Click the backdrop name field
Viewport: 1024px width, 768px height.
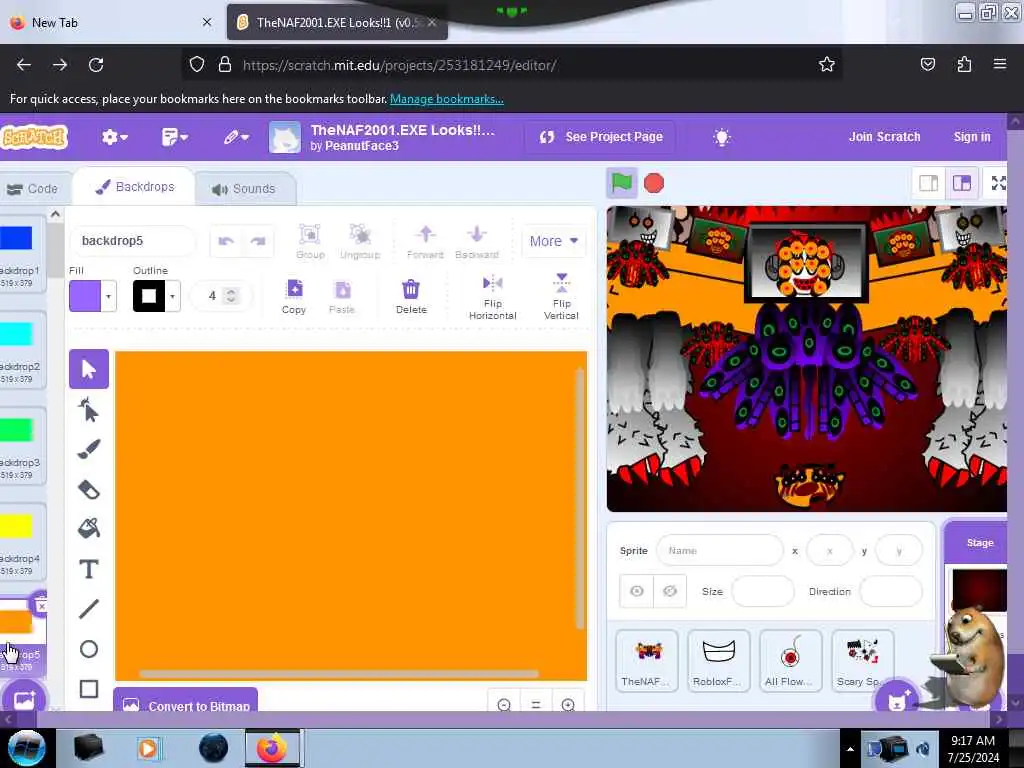(x=133, y=241)
